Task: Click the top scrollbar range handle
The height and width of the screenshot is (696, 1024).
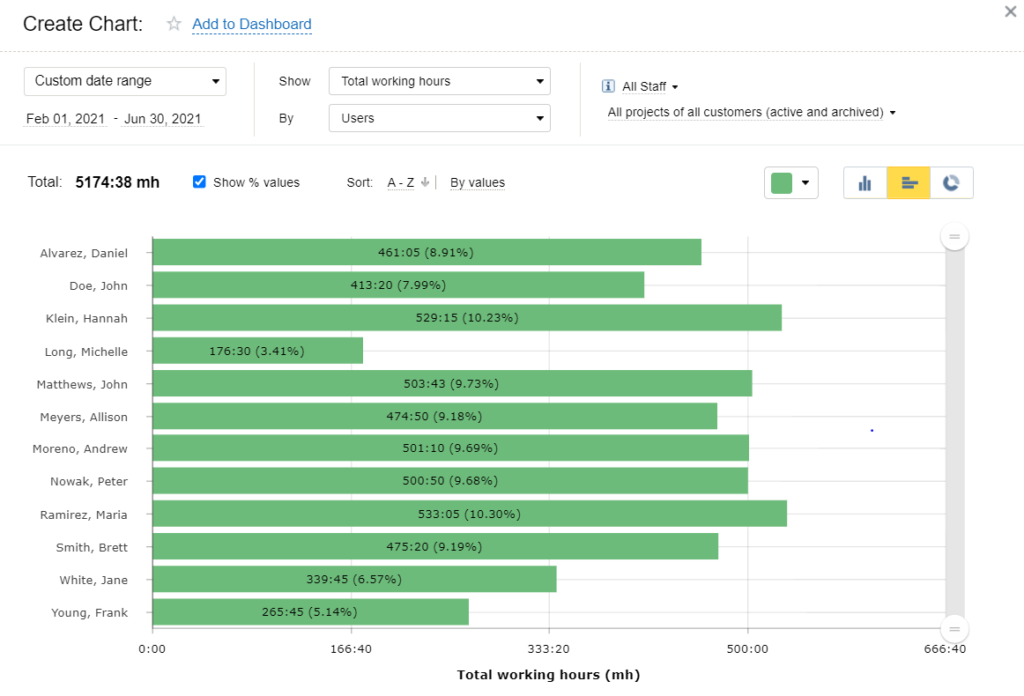Action: pos(954,237)
